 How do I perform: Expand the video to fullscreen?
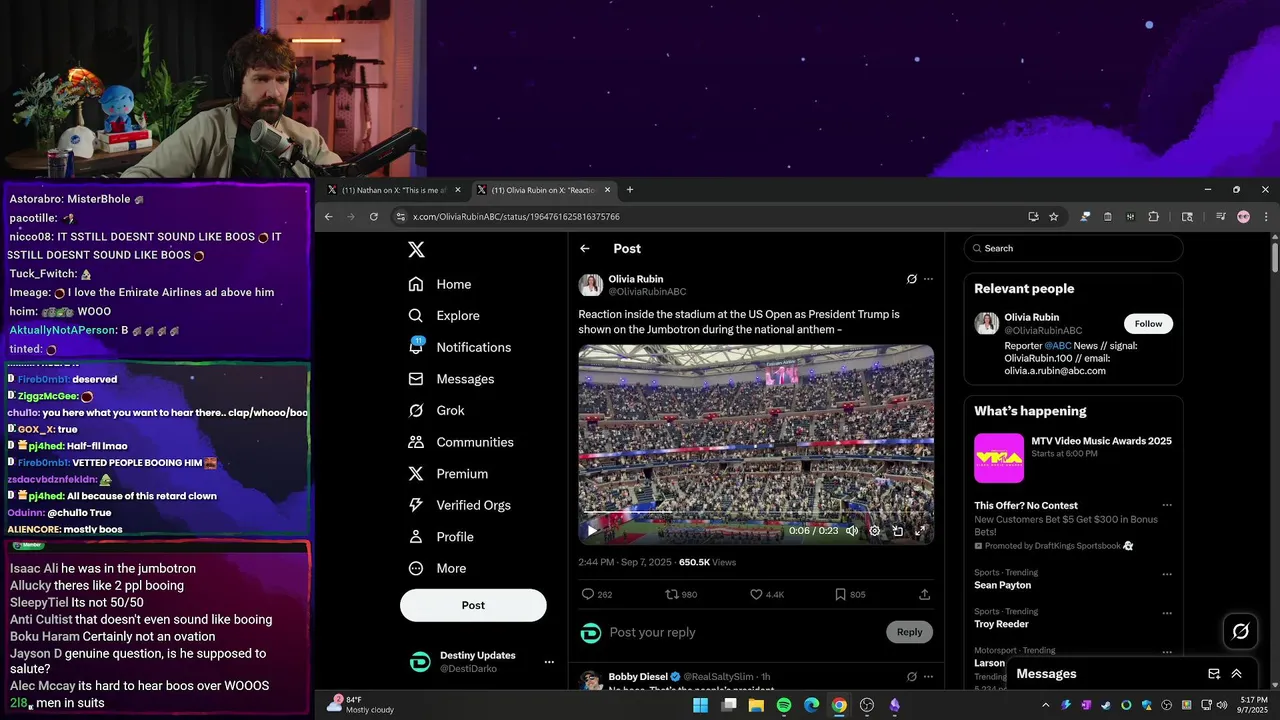920,531
